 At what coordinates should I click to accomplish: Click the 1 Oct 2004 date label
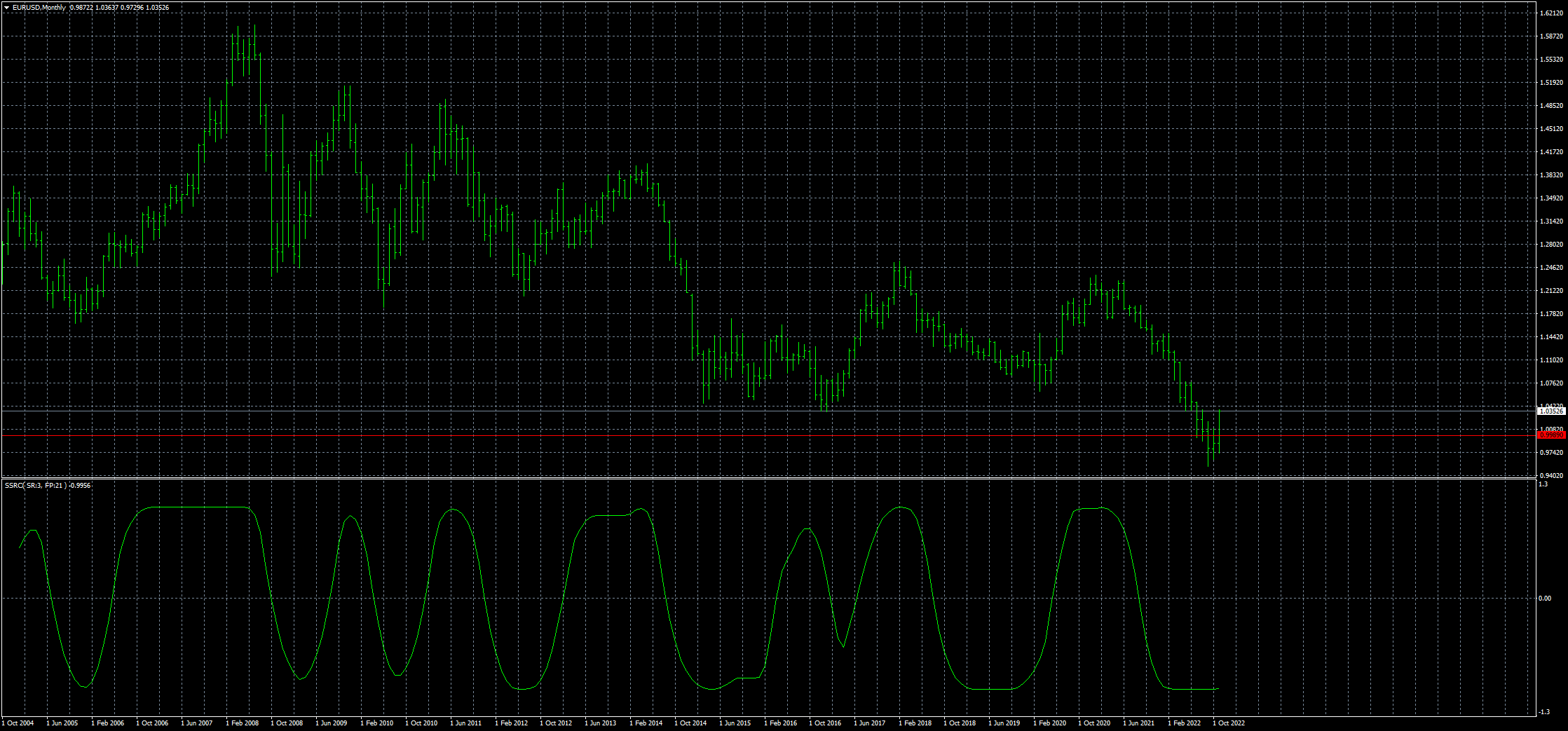(18, 723)
